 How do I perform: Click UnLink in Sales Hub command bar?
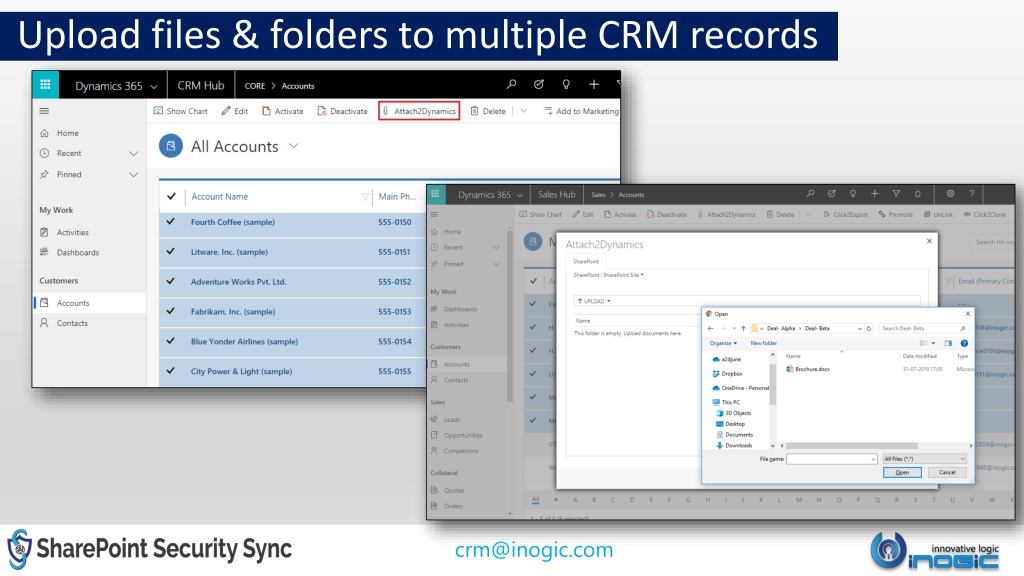pyautogui.click(x=938, y=214)
